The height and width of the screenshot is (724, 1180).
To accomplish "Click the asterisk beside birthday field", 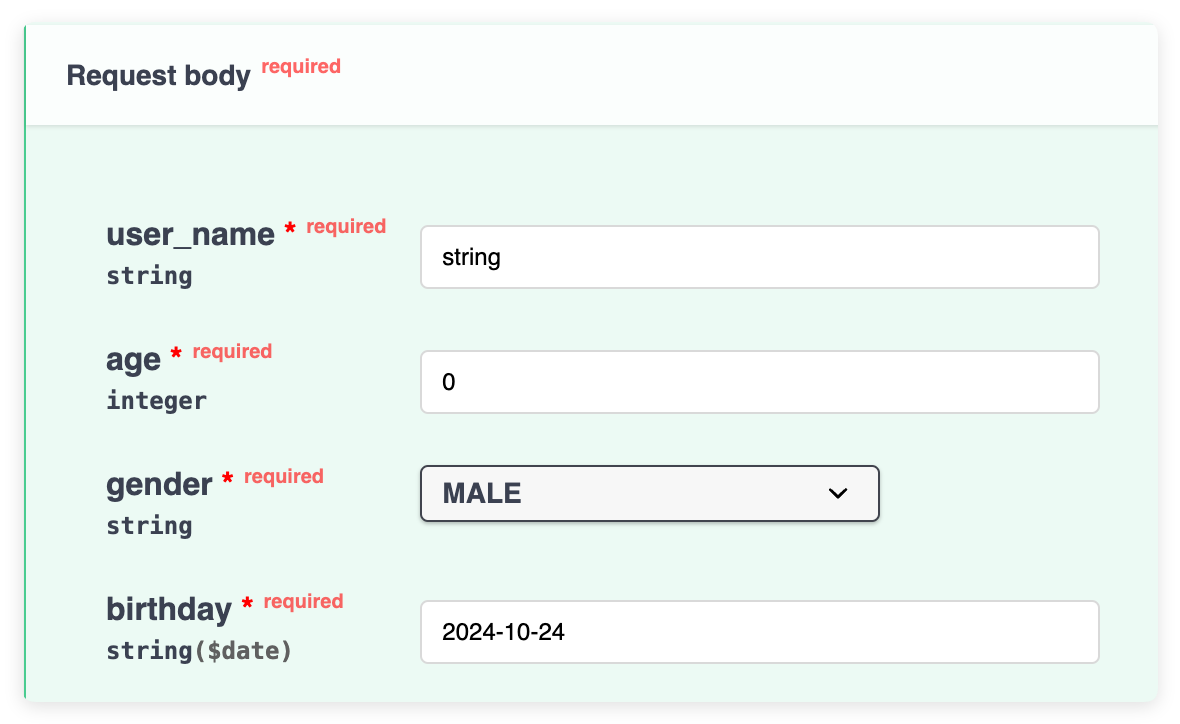I will tap(246, 602).
